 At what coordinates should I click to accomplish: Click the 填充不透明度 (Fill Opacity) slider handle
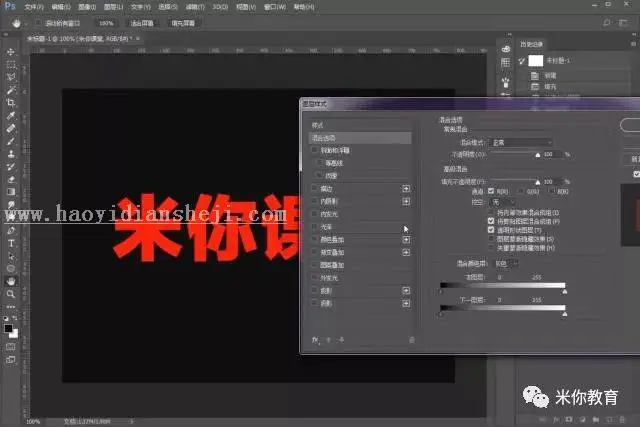tap(538, 182)
